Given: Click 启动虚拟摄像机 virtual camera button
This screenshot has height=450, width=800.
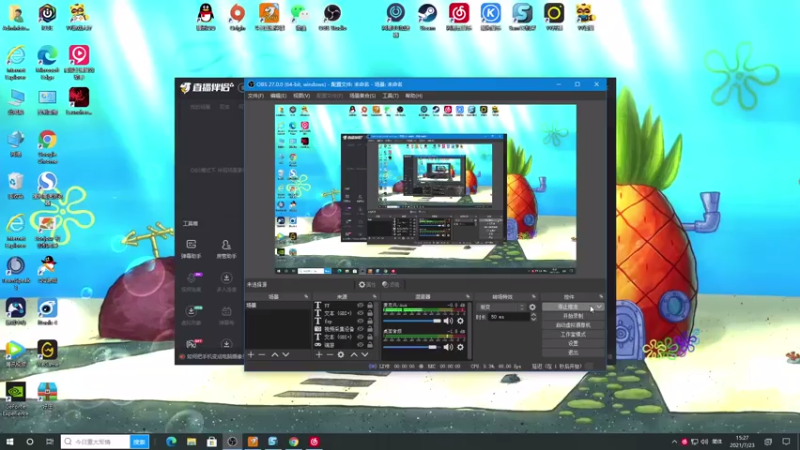Looking at the screenshot, I should (x=573, y=325).
